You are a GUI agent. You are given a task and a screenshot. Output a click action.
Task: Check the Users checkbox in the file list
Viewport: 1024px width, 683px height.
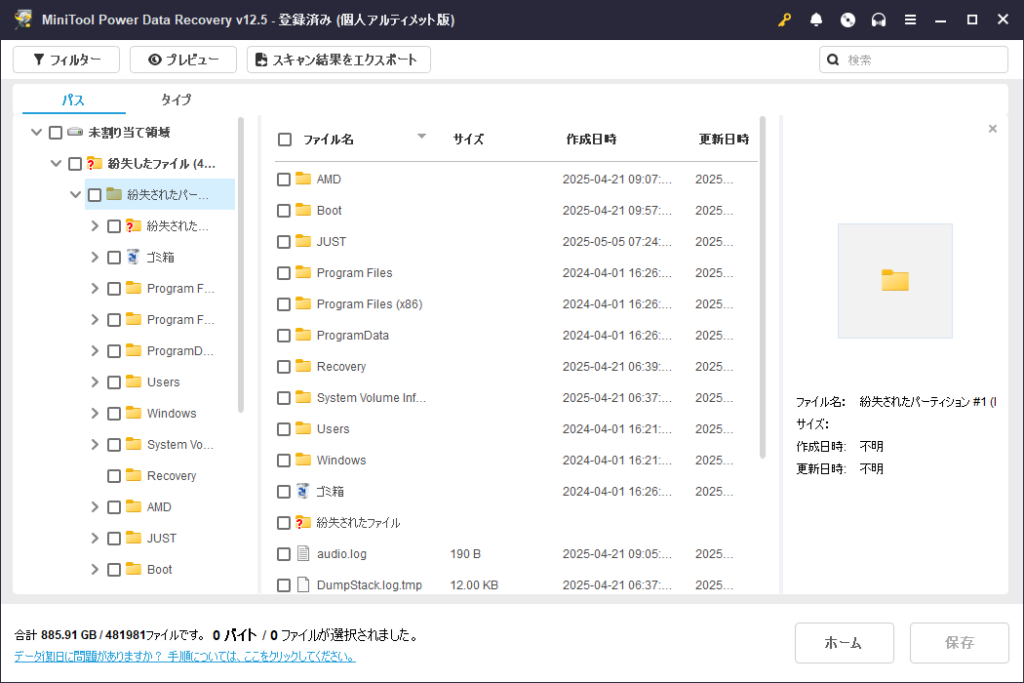point(283,430)
